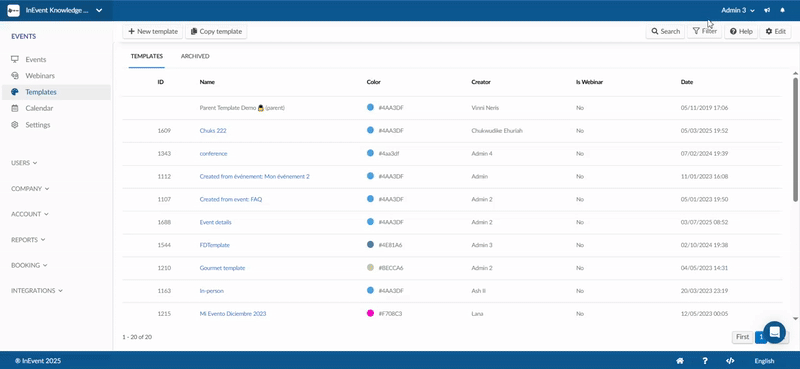800x369 pixels.
Task: Click the Filter button
Action: pyautogui.click(x=705, y=31)
